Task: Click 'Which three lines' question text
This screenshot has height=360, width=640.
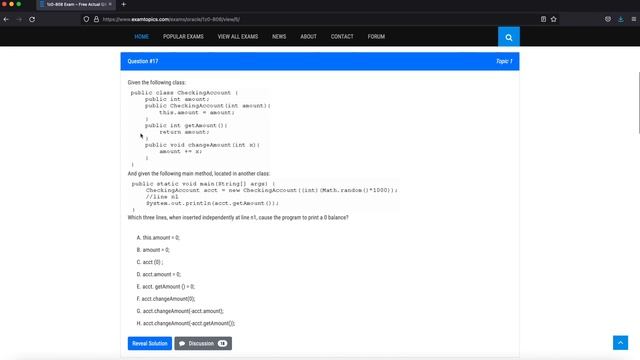Action: pos(238,218)
